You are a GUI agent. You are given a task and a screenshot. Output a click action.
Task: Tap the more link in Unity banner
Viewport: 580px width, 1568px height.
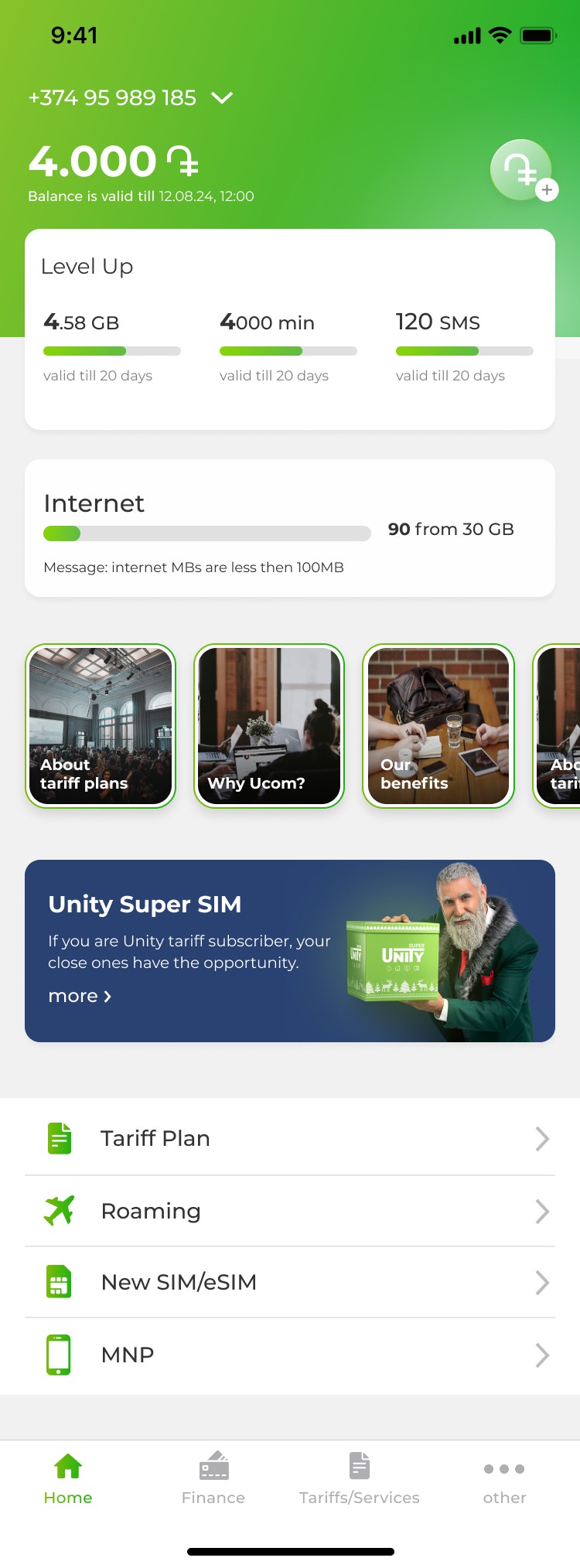click(x=80, y=996)
